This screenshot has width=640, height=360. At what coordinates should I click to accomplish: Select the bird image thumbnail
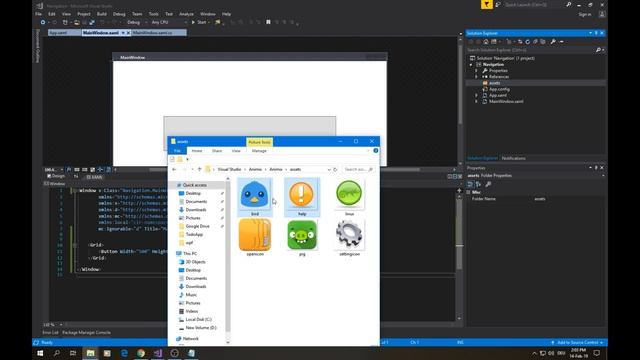pos(255,197)
